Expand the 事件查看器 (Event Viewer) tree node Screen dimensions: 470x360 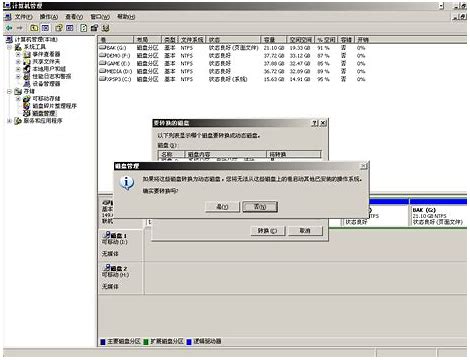point(18,54)
